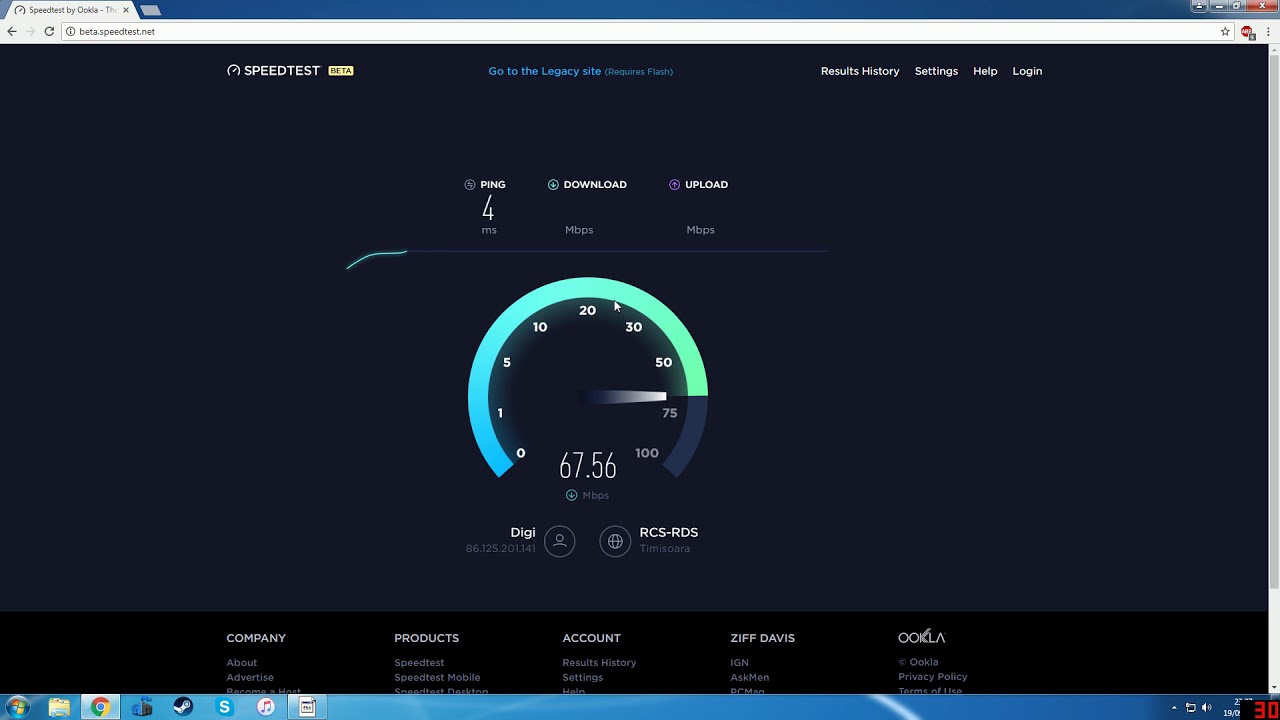Viewport: 1280px width, 720px height.
Task: Click the volume icon in system tray
Action: (1206, 708)
